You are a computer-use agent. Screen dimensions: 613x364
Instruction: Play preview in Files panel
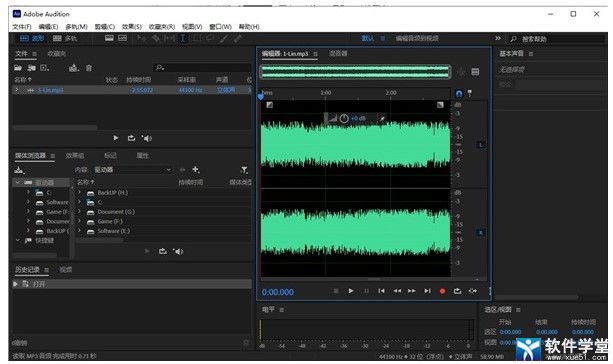(x=115, y=138)
